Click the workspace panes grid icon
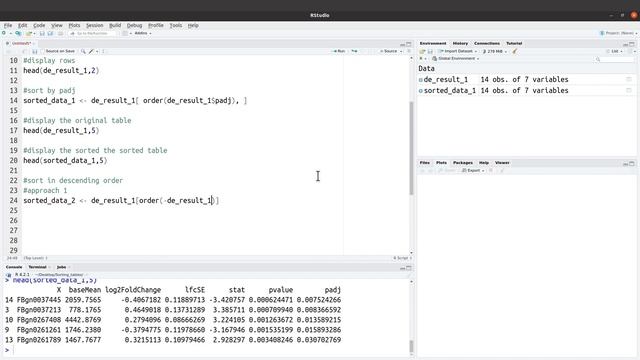Screen dimensions: 640x360 [x=125, y=33]
